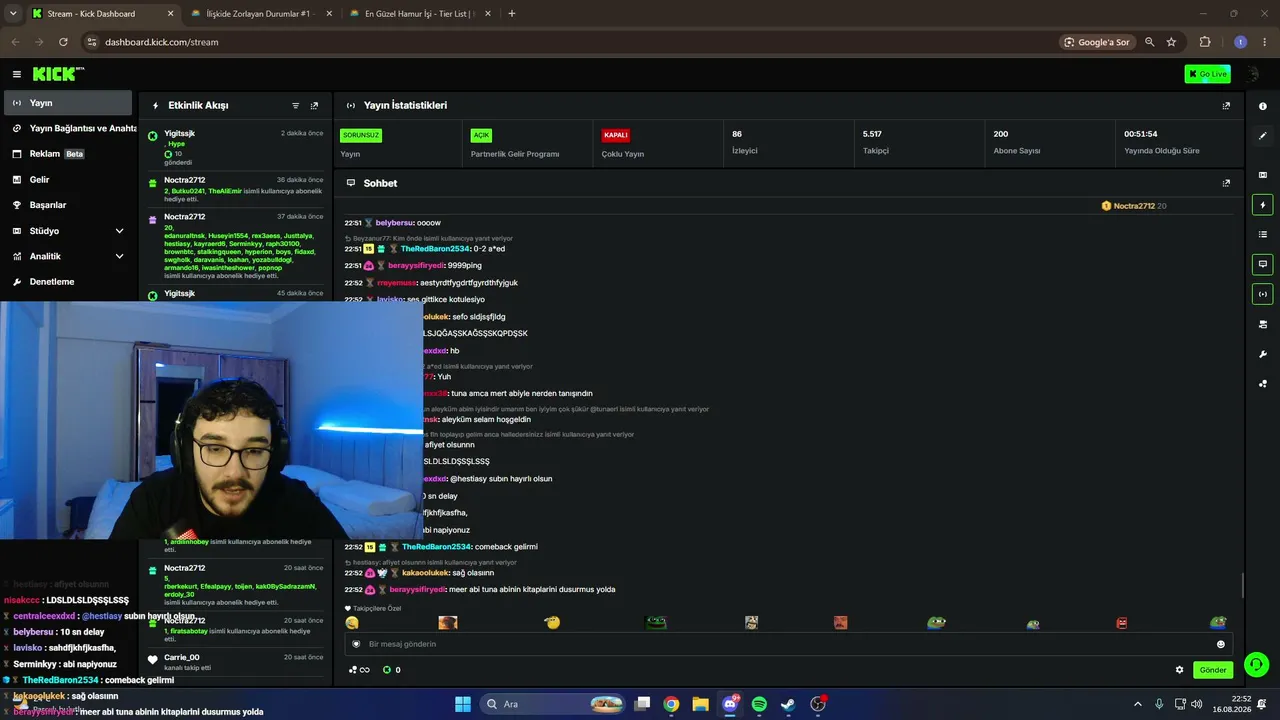1280x720 pixels.
Task: Open the Gelir page
Action: [67, 180]
